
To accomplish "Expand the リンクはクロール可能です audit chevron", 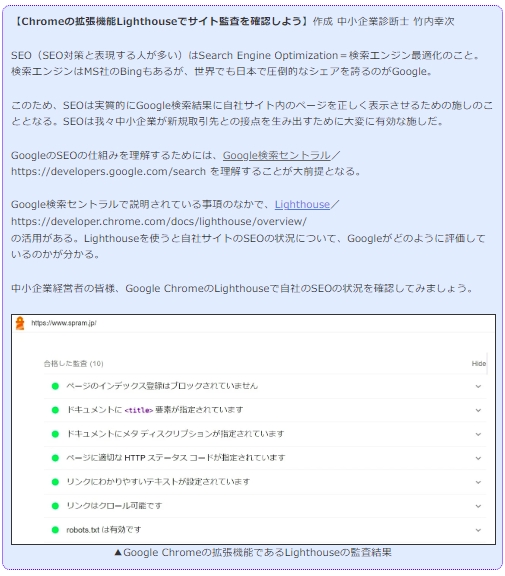I will (x=478, y=506).
